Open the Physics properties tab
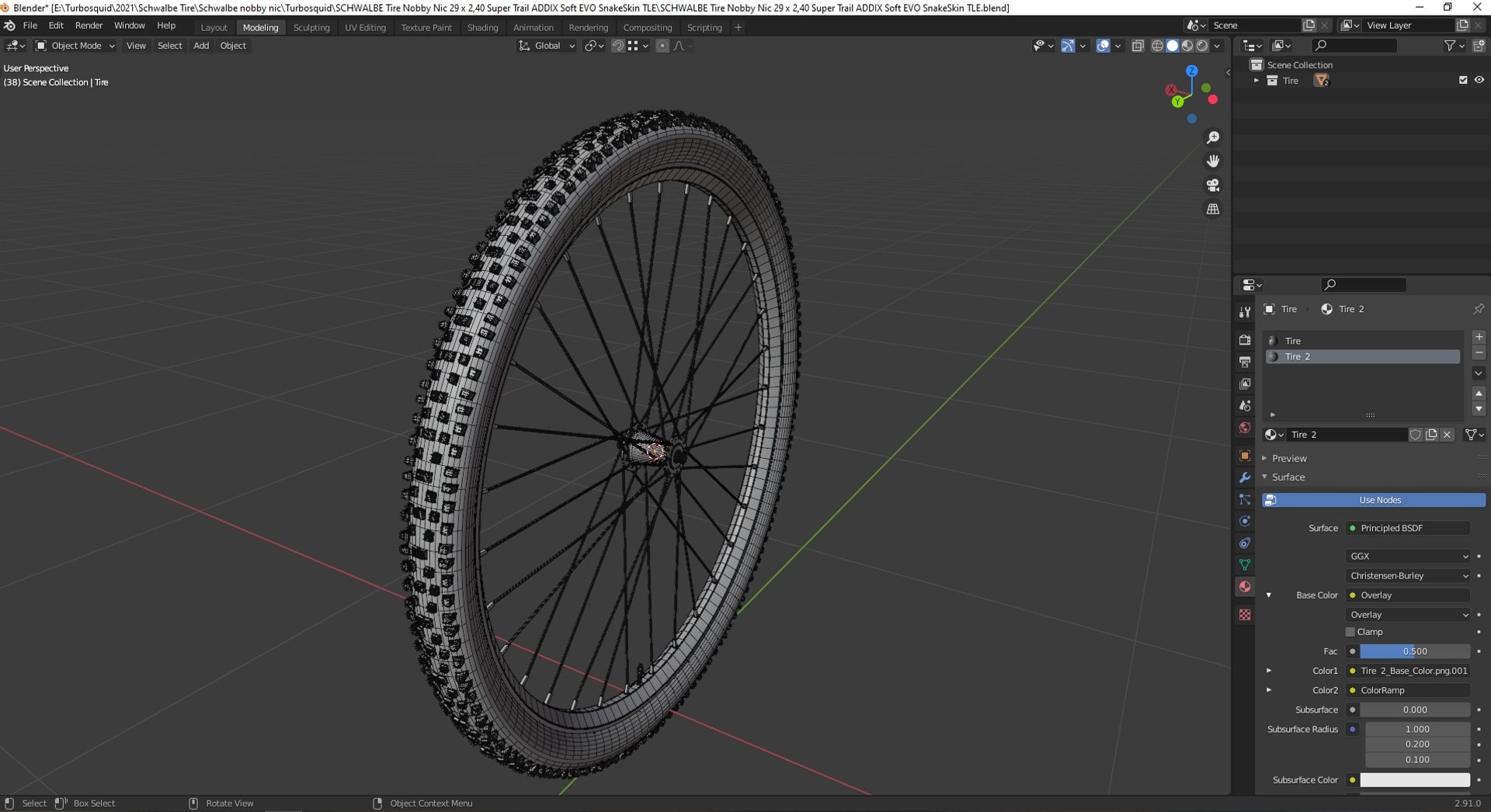Screen dimensions: 1491x812 click(x=1245, y=521)
